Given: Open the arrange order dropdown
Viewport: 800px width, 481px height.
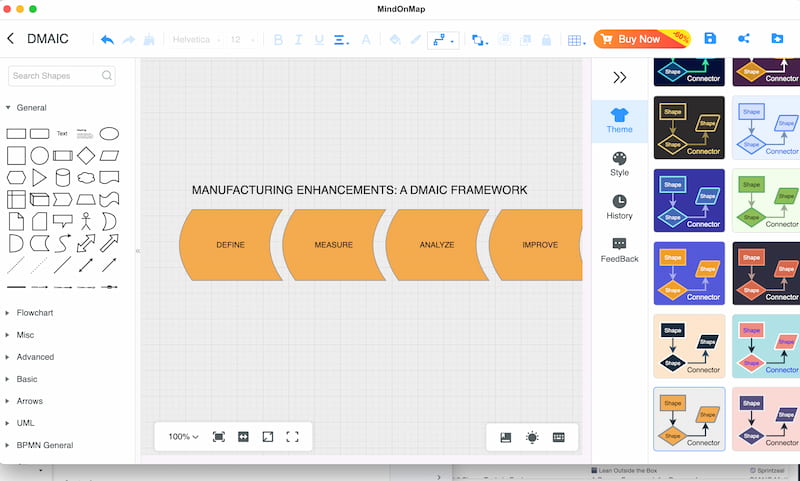Looking at the screenshot, I should pyautogui.click(x=480, y=40).
